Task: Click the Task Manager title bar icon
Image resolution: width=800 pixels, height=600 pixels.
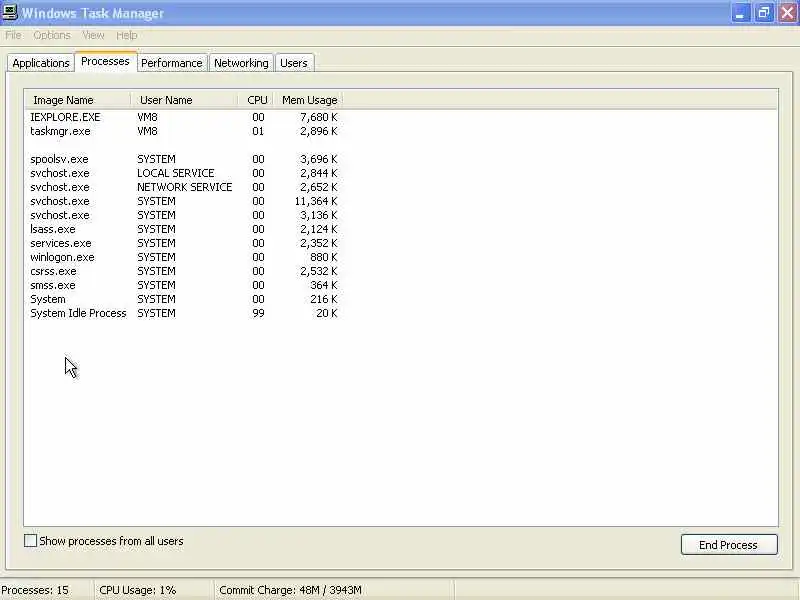Action: click(9, 12)
